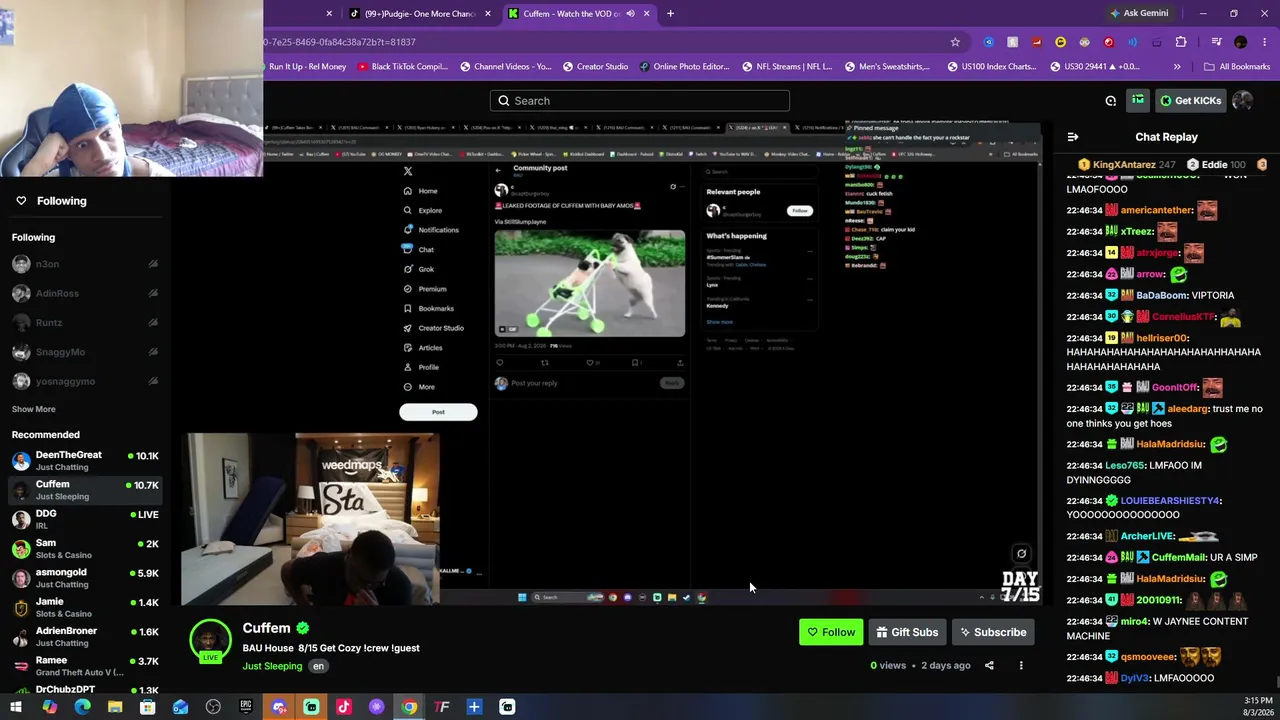Screen dimensions: 1280x720
Task: Mute the Cuffem tab audio icon
Action: [x=630, y=14]
